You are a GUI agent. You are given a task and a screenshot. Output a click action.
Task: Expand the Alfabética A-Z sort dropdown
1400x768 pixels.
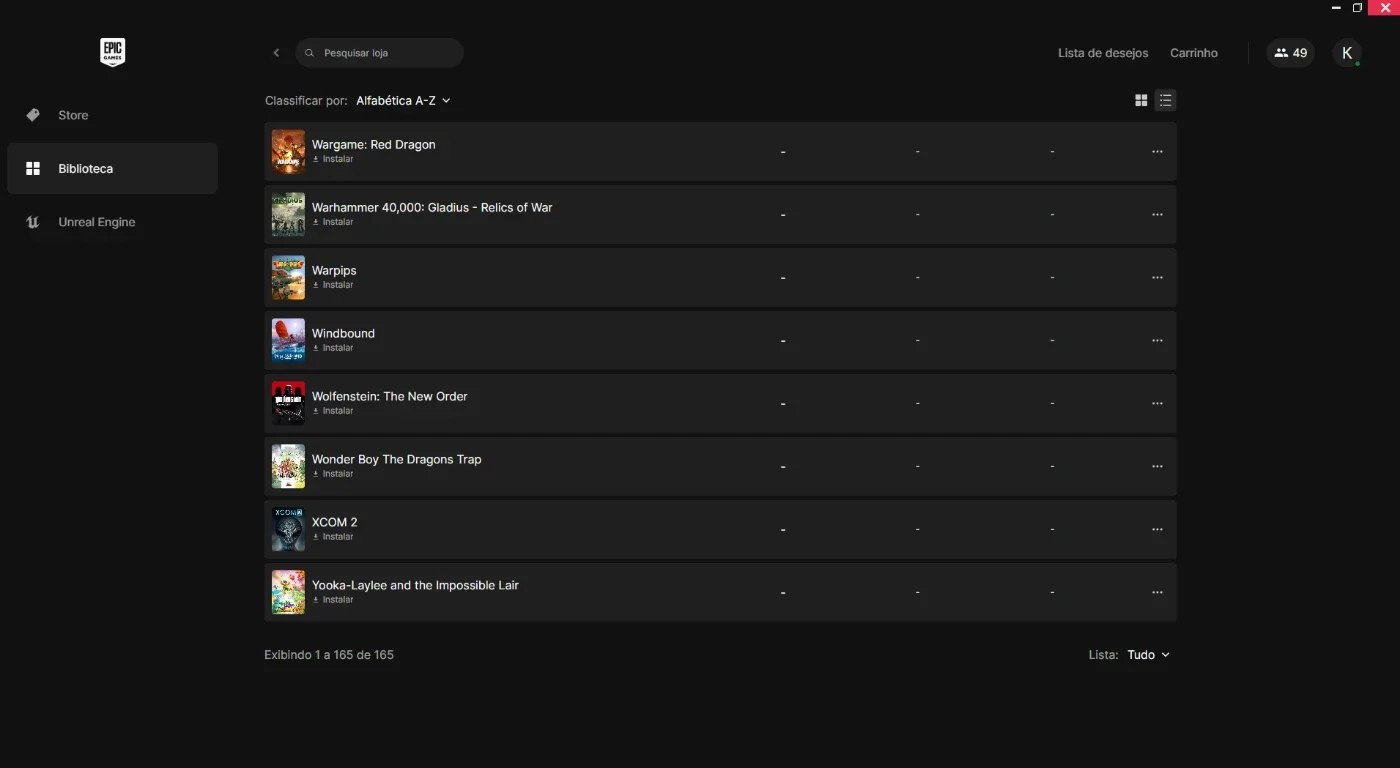pos(403,101)
